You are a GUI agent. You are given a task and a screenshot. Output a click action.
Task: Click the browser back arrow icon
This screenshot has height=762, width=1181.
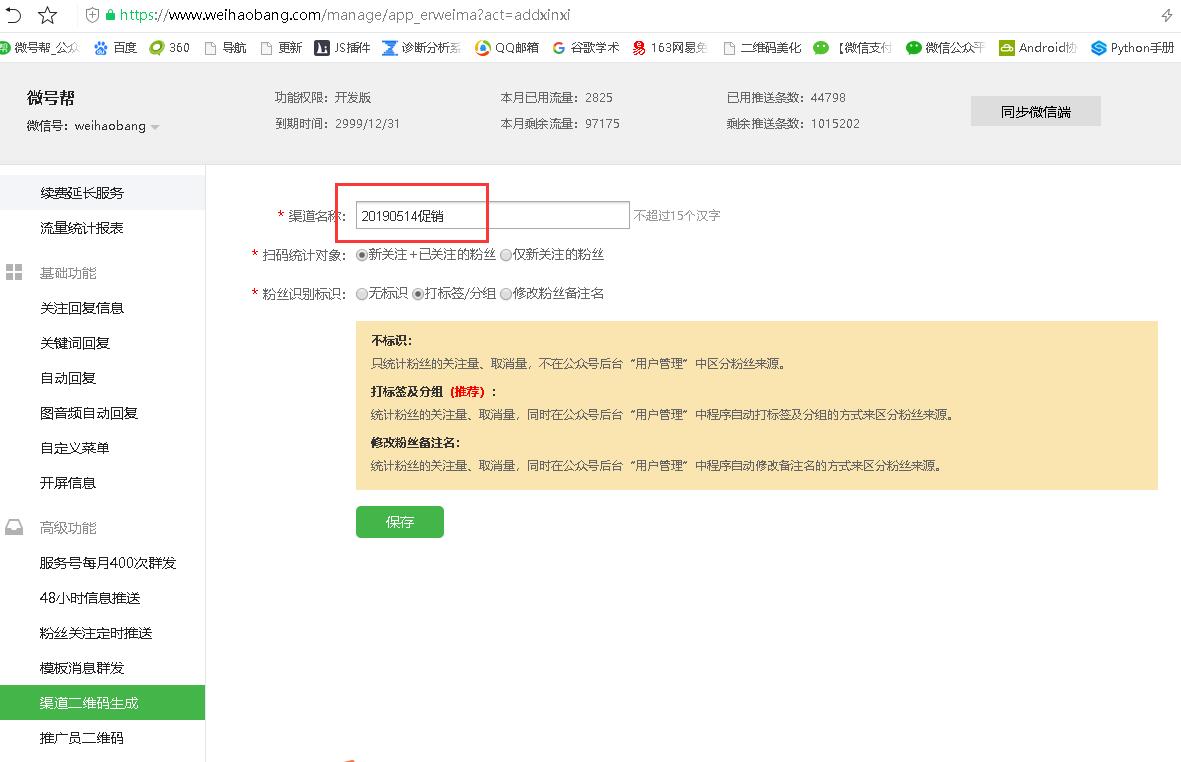pyautogui.click(x=13, y=14)
